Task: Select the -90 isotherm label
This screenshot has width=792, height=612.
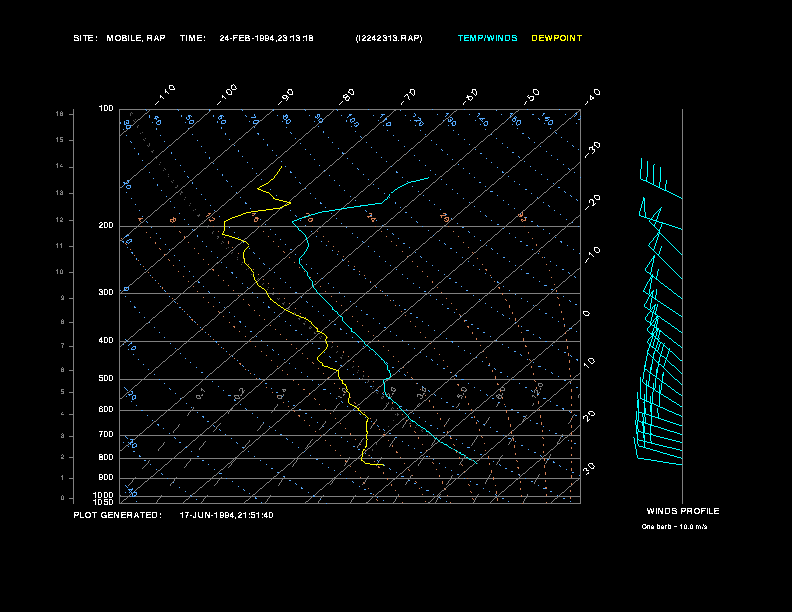Action: [x=286, y=97]
